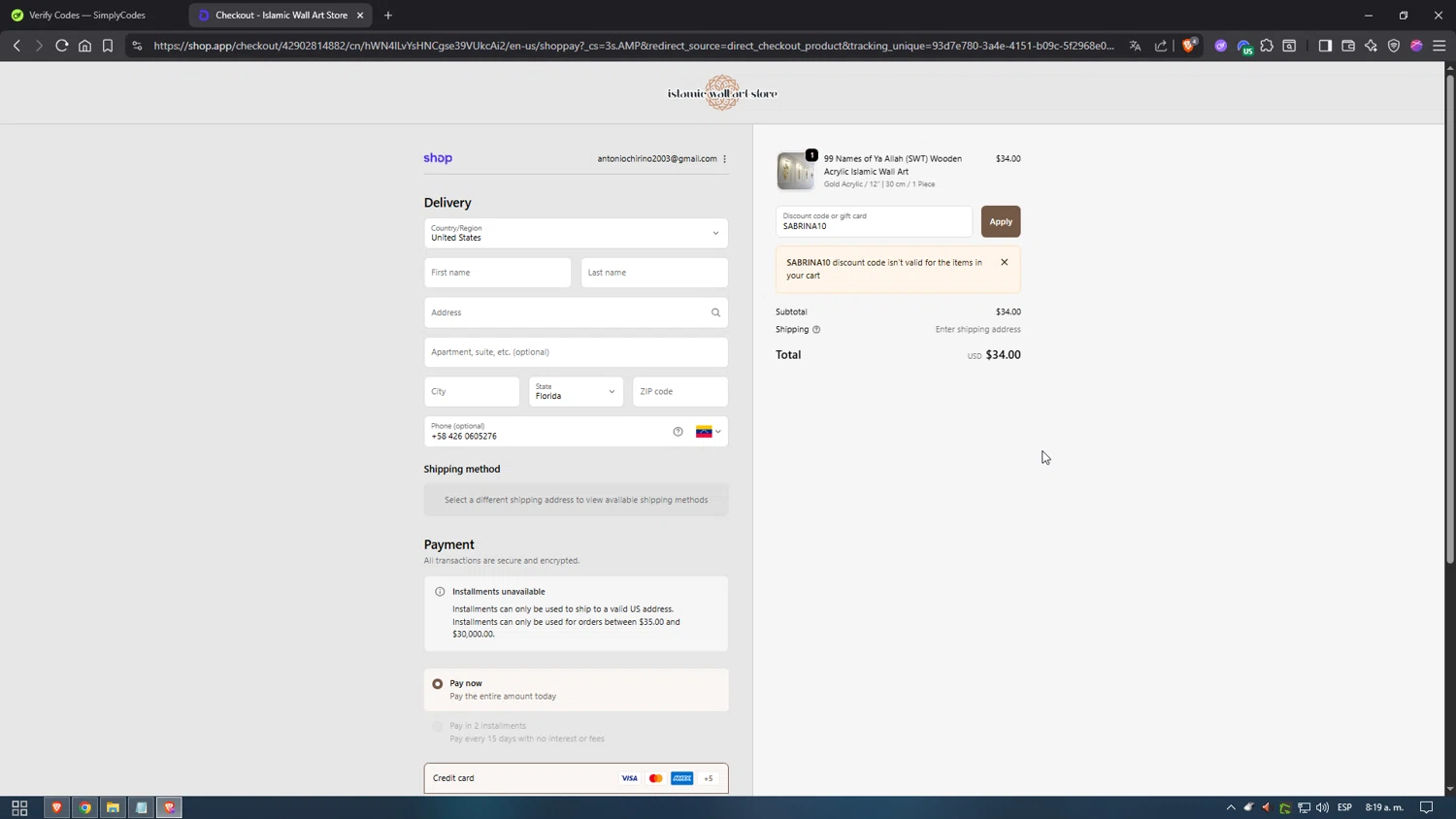Toggle the browser sidebar panel icon

pos(1325,46)
